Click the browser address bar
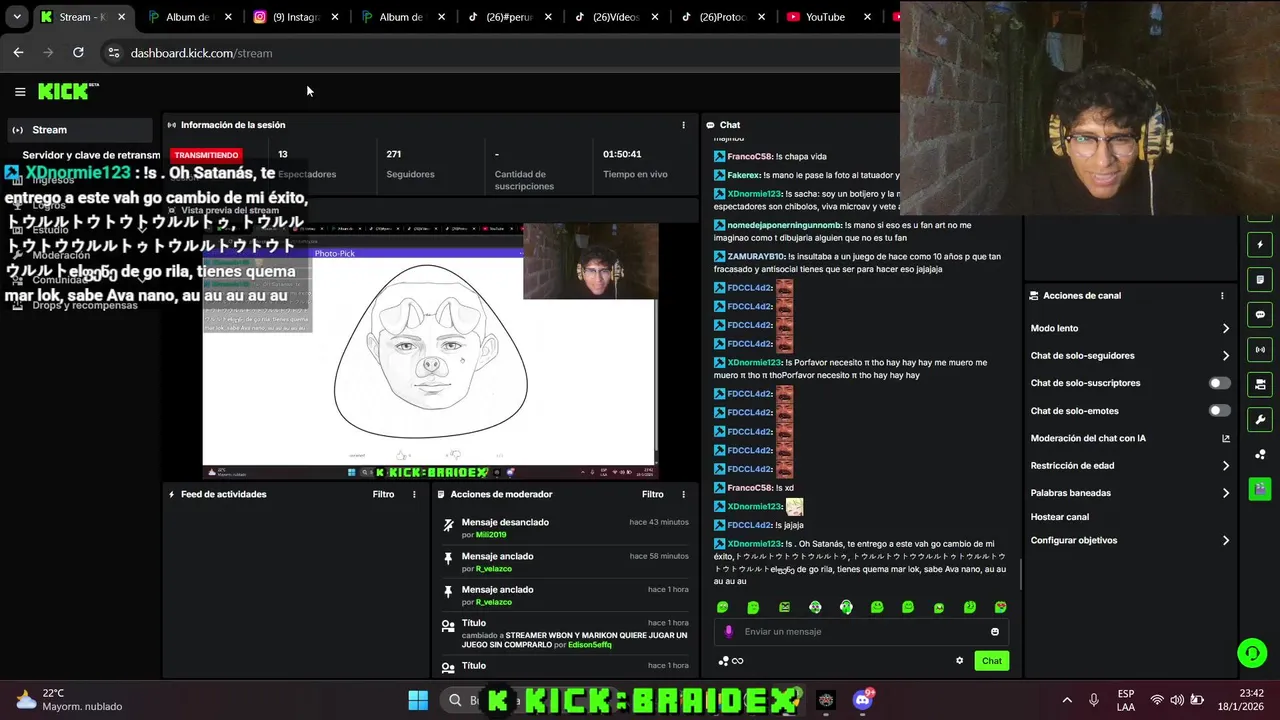Screen dimensions: 1280x720 [x=500, y=53]
